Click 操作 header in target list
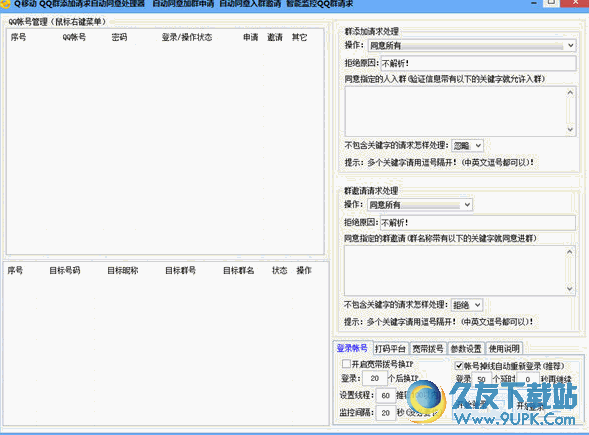Screen dimensions: 589x435 click(x=304, y=270)
